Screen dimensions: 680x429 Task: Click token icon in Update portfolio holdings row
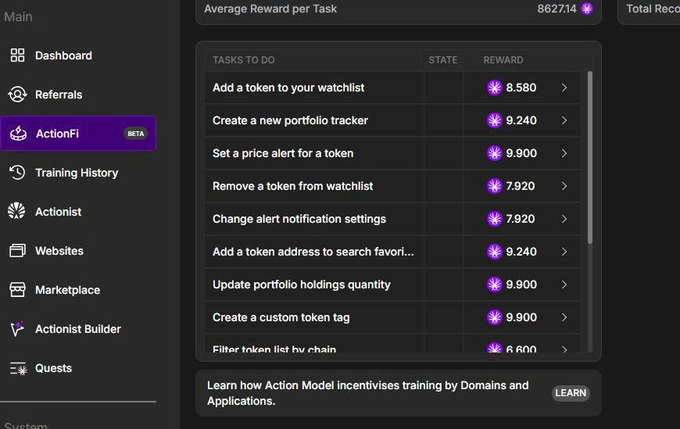[494, 285]
